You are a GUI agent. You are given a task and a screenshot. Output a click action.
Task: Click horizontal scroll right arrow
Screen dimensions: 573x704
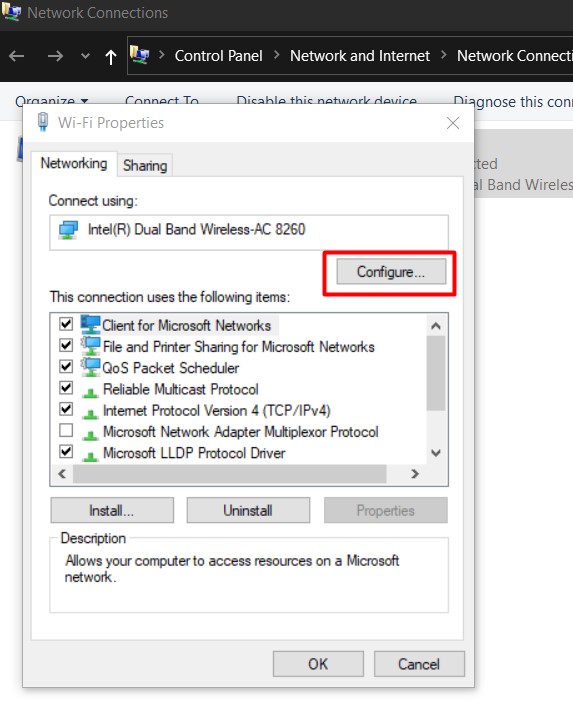[415, 474]
